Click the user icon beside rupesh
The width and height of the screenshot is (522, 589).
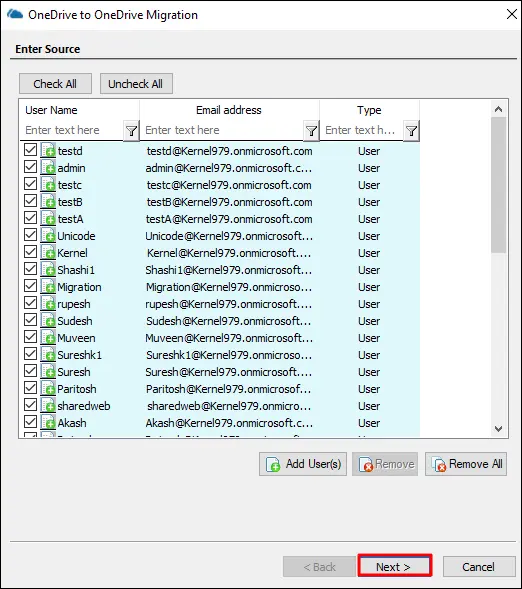tap(48, 303)
